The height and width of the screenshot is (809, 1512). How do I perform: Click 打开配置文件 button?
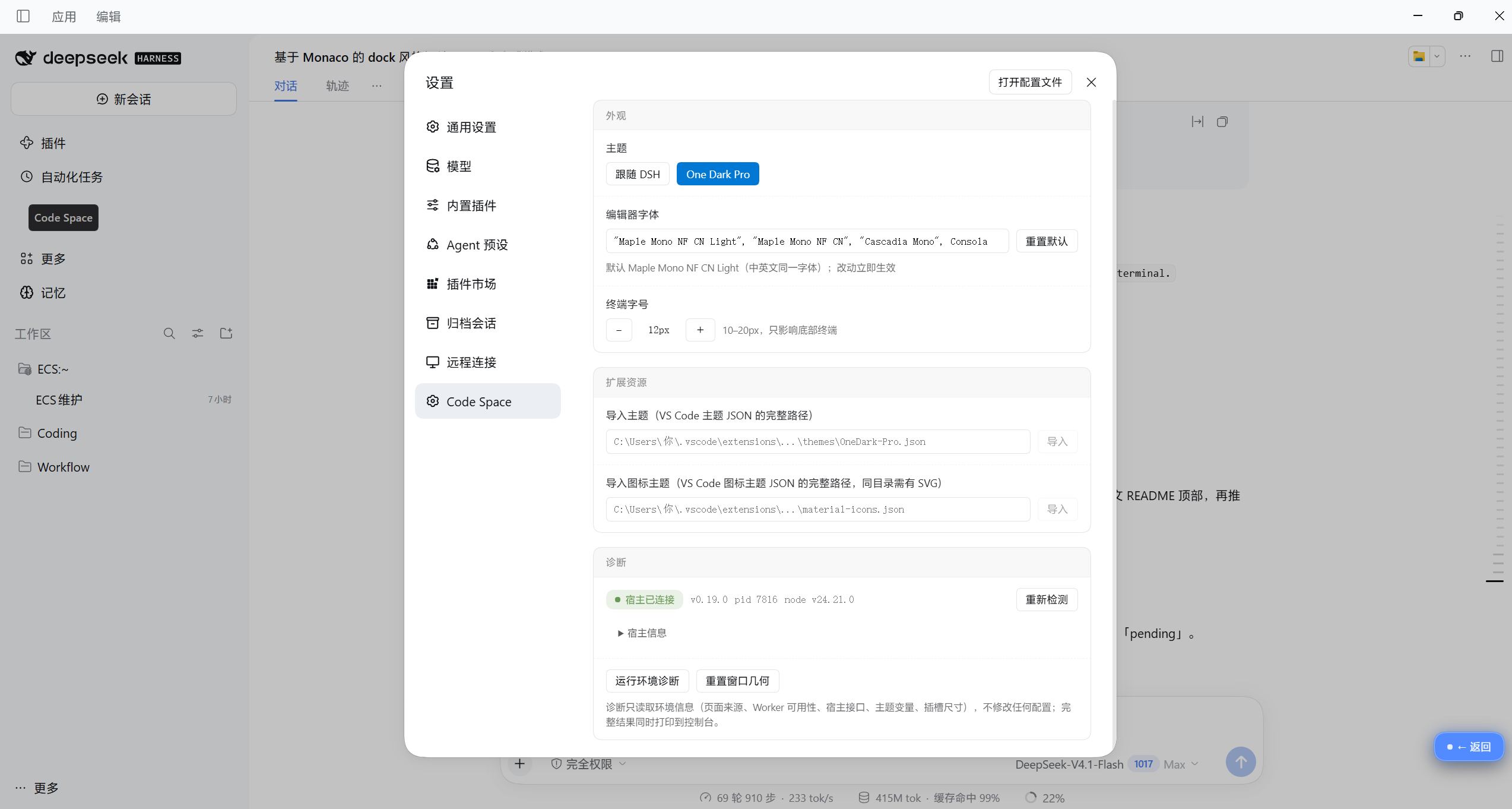point(1030,82)
